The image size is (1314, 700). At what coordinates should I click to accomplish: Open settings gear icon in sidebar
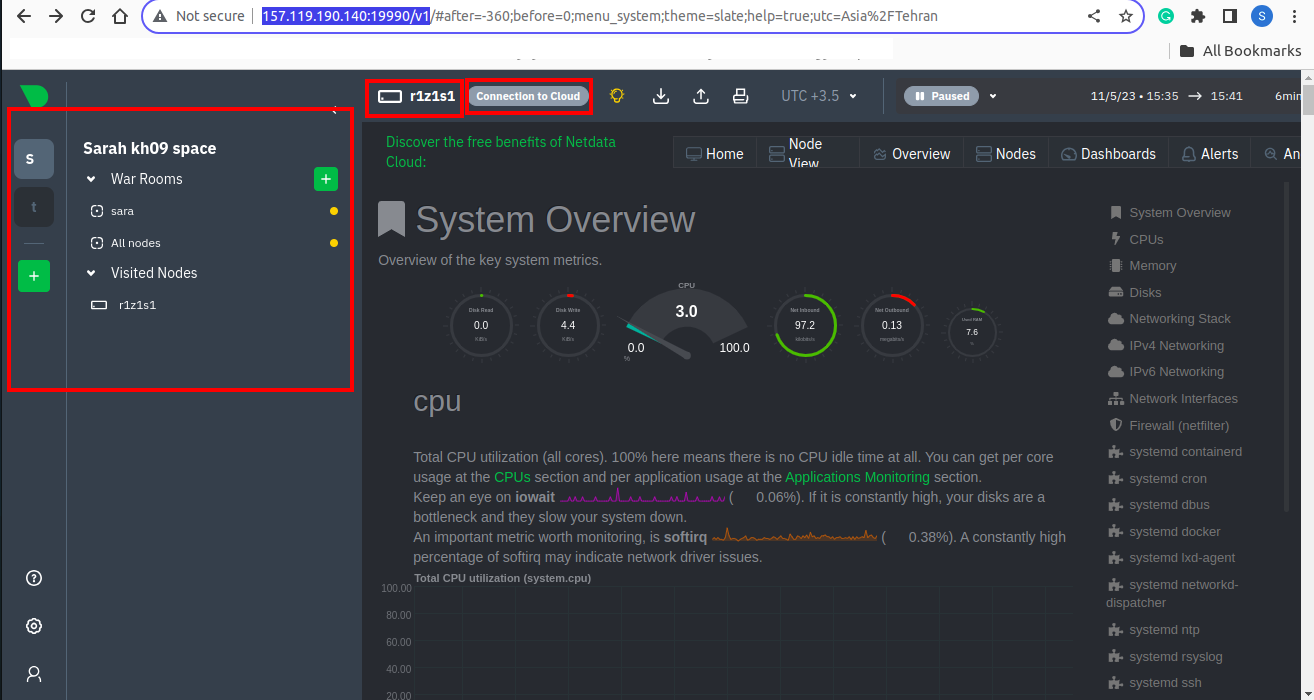[x=34, y=626]
